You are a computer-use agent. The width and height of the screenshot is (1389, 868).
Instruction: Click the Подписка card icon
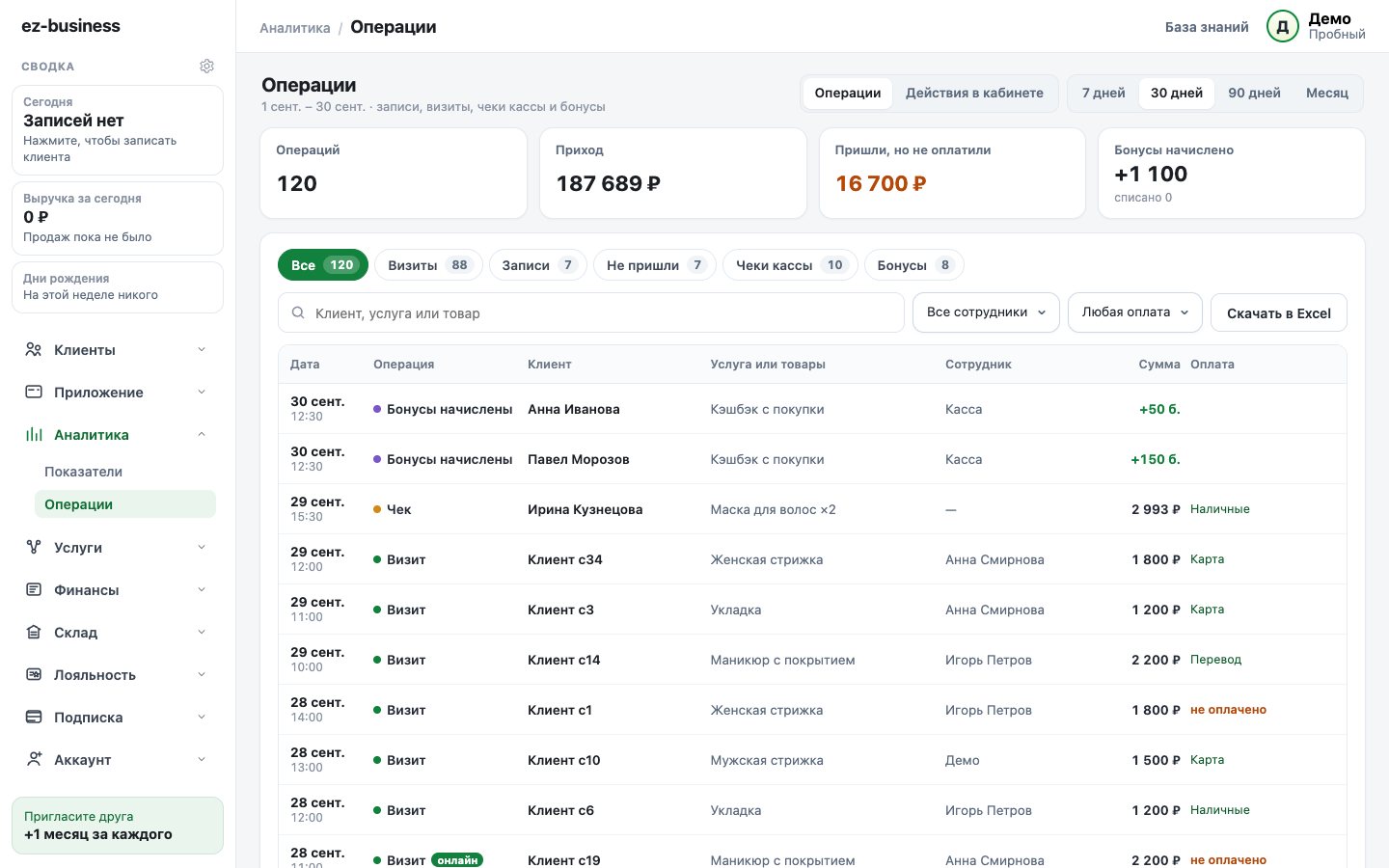click(x=34, y=718)
